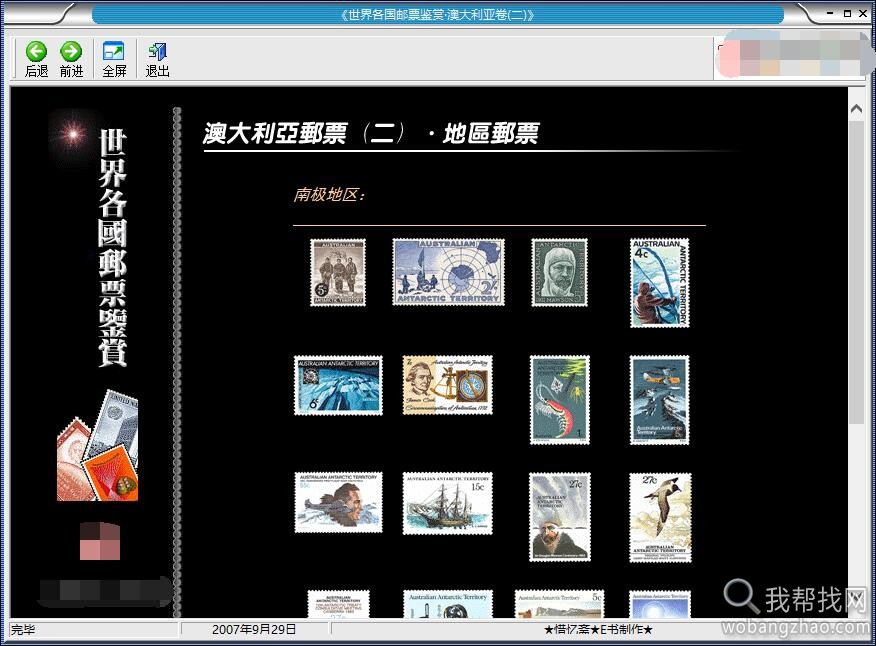Screen dimensions: 876x646
Task: Click the green Back (后退) arrow icon
Action: (36, 51)
